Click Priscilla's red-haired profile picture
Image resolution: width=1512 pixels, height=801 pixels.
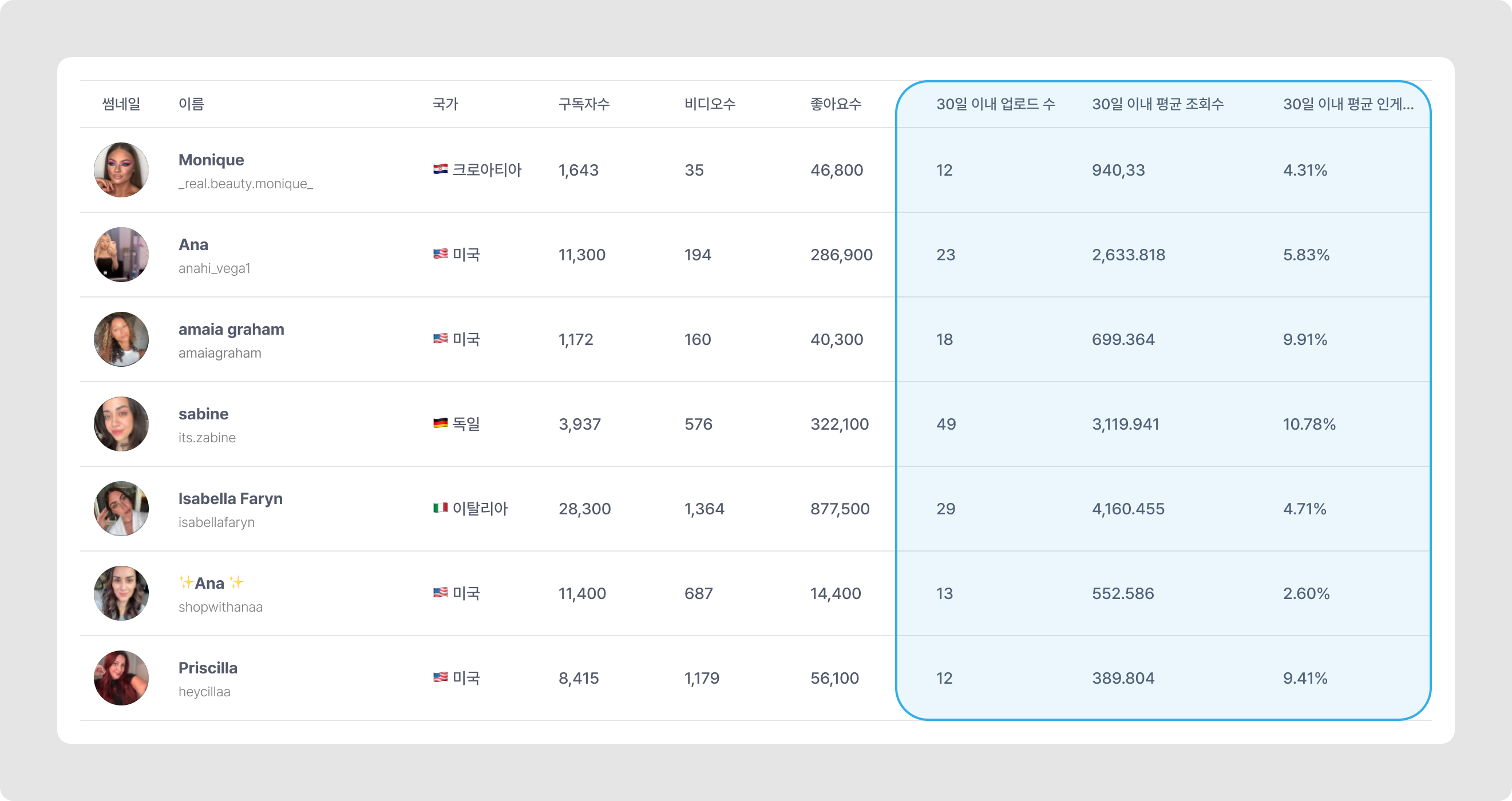click(x=121, y=678)
